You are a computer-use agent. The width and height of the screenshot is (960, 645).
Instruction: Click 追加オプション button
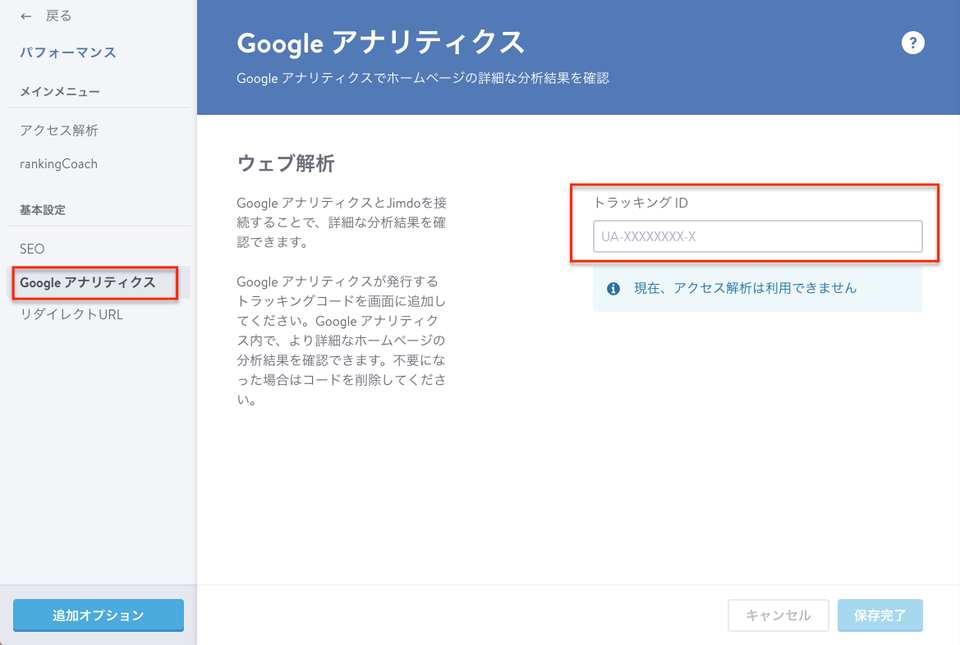[99, 615]
